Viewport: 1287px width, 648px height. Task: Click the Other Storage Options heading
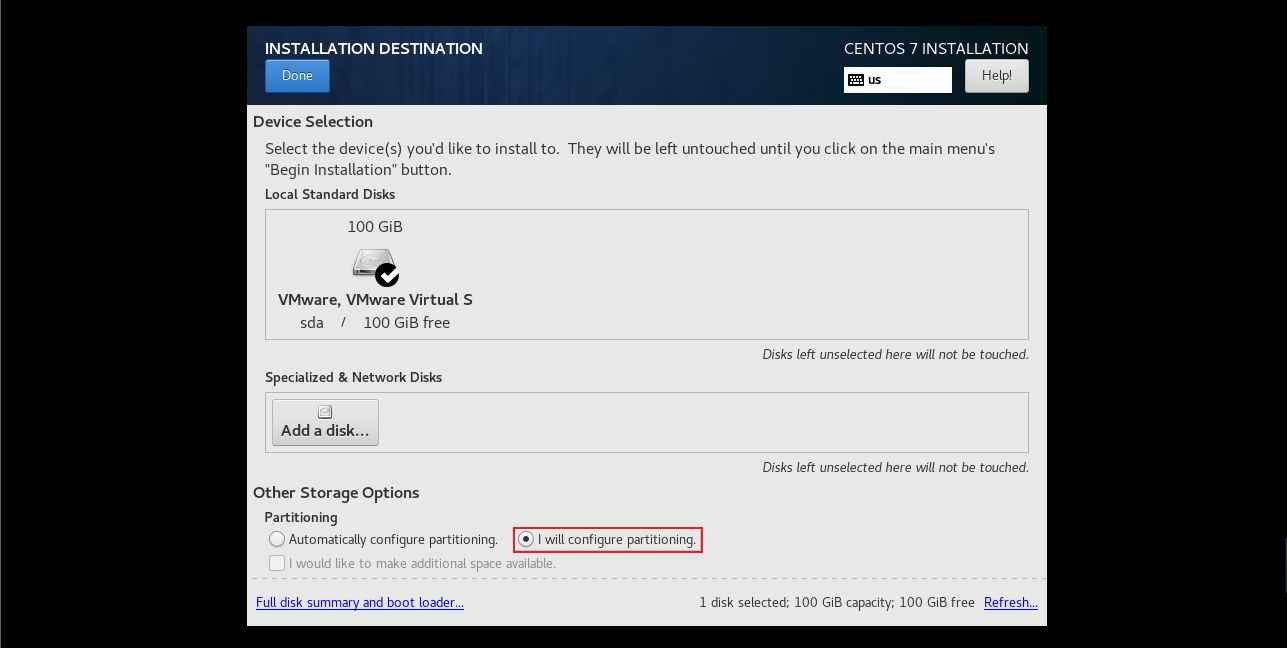[x=336, y=492]
